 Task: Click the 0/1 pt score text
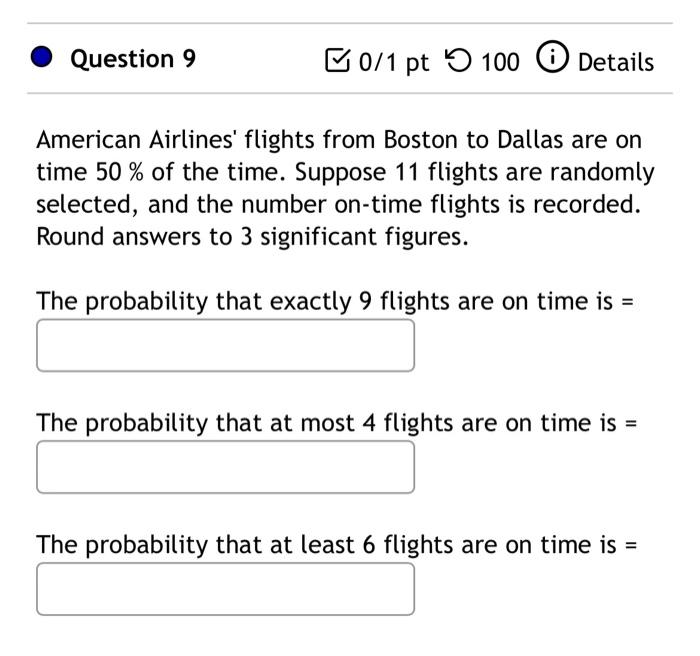(x=394, y=62)
